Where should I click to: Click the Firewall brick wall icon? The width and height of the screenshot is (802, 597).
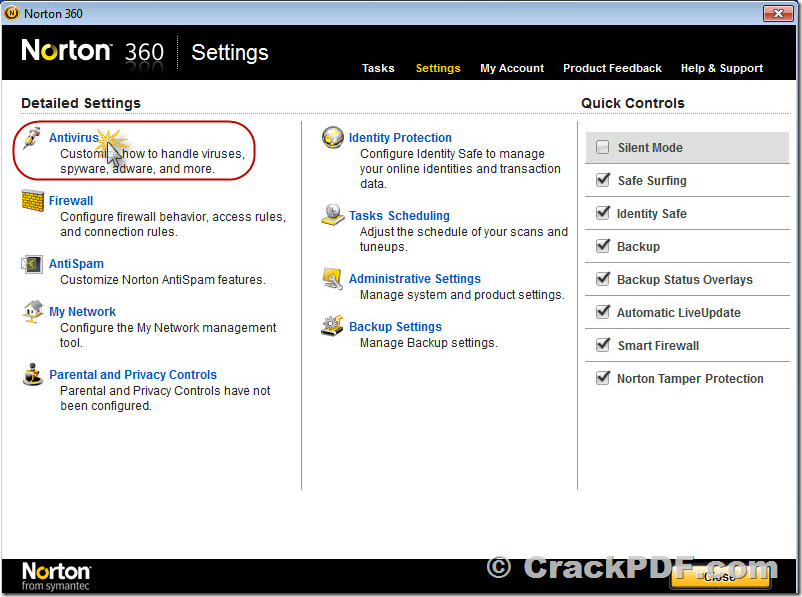tap(33, 200)
